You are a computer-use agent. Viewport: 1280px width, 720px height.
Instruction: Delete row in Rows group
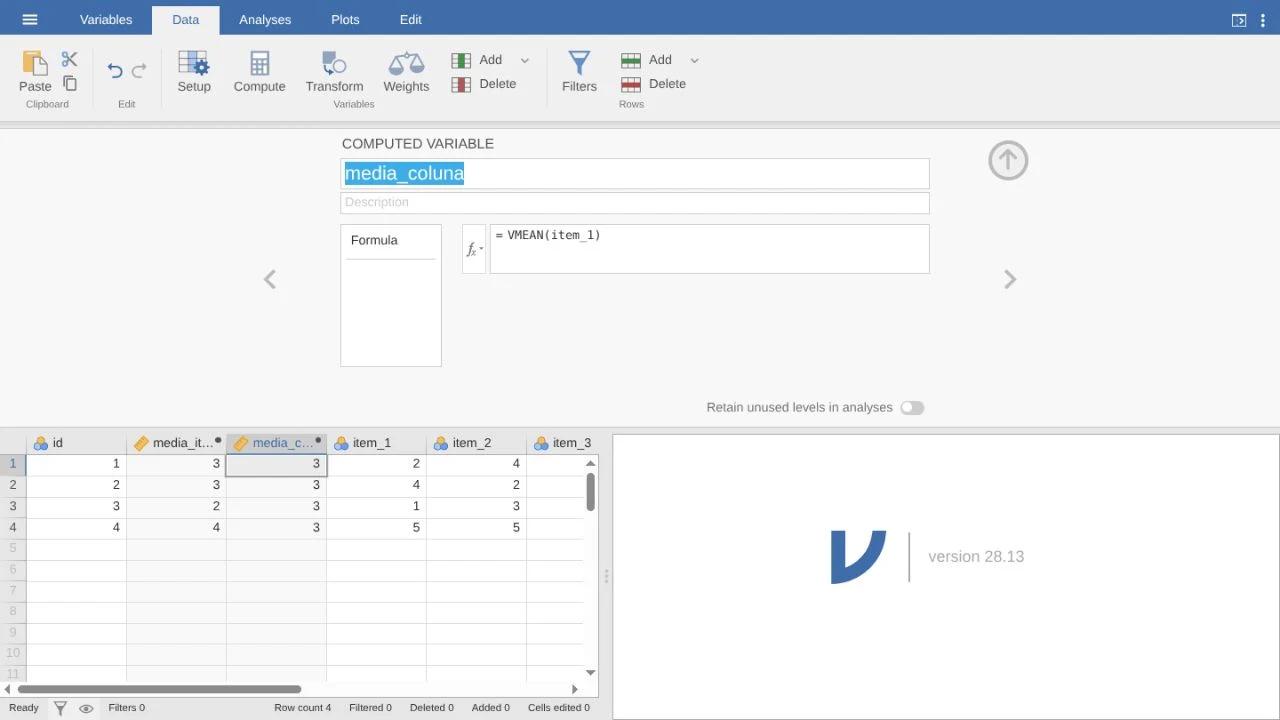(x=654, y=84)
